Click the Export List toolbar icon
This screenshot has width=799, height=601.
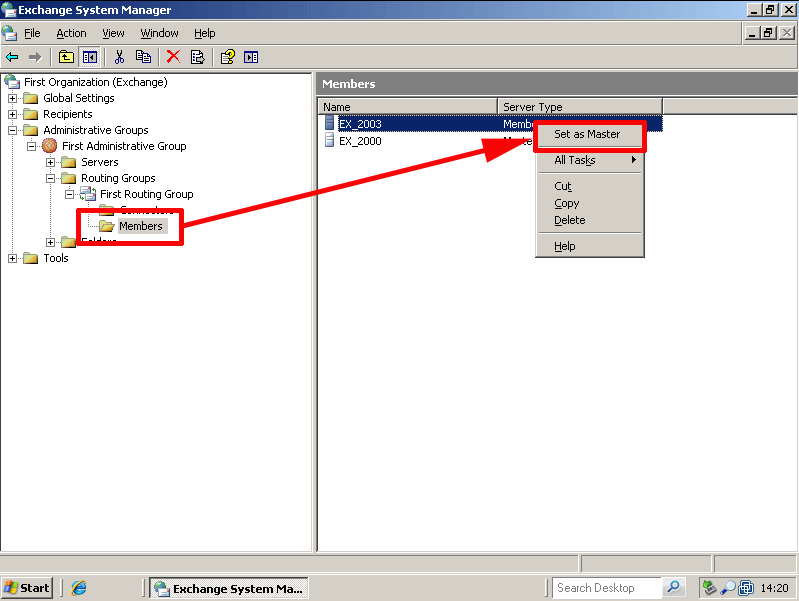click(x=197, y=57)
